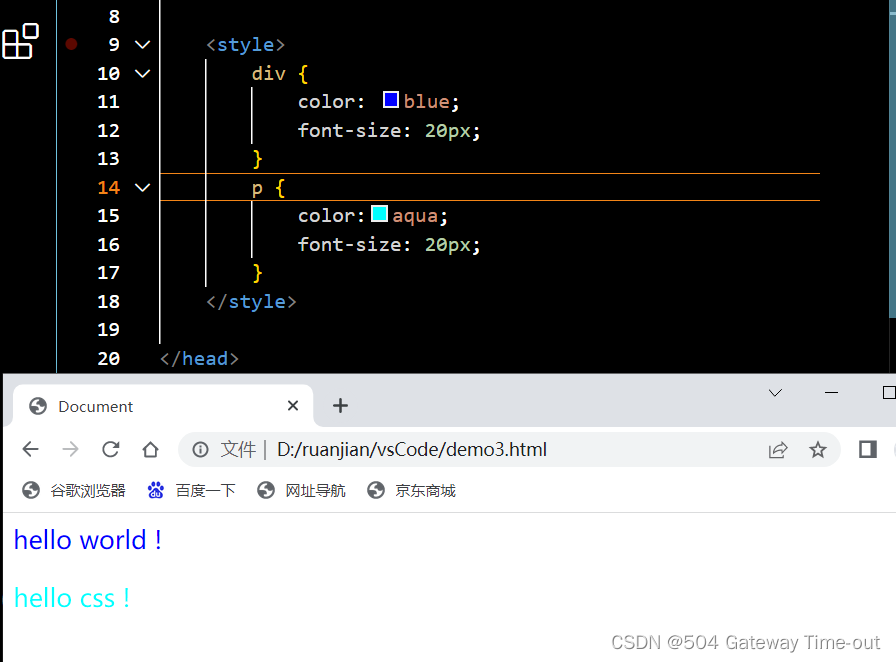Viewport: 896px width, 662px height.
Task: Go to the browser home page
Action: pyautogui.click(x=150, y=449)
